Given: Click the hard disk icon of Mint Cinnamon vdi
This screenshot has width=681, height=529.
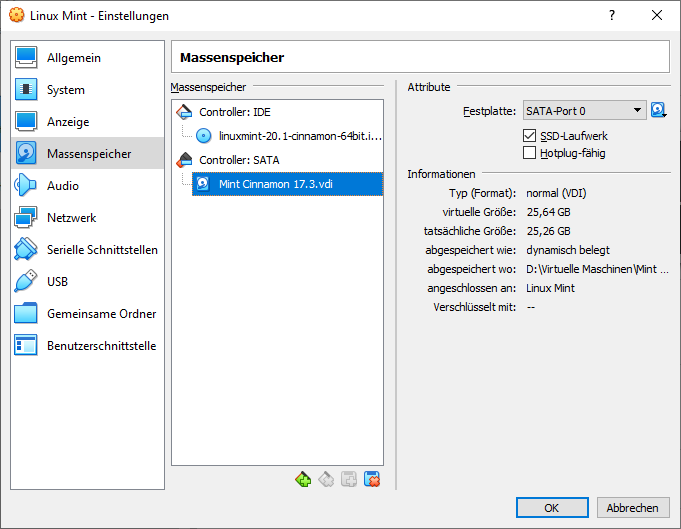Looking at the screenshot, I should pyautogui.click(x=203, y=184).
